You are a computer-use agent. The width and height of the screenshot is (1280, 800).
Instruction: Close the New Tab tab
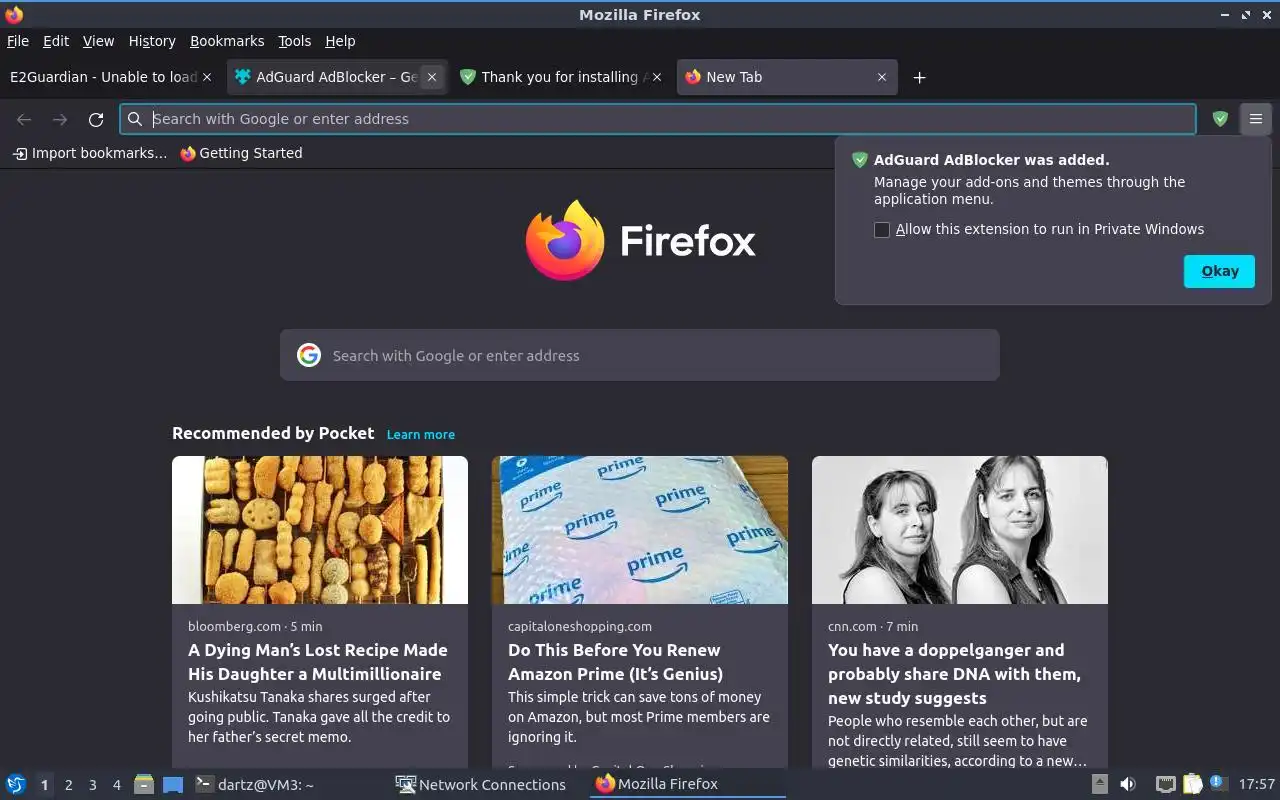[x=882, y=77]
